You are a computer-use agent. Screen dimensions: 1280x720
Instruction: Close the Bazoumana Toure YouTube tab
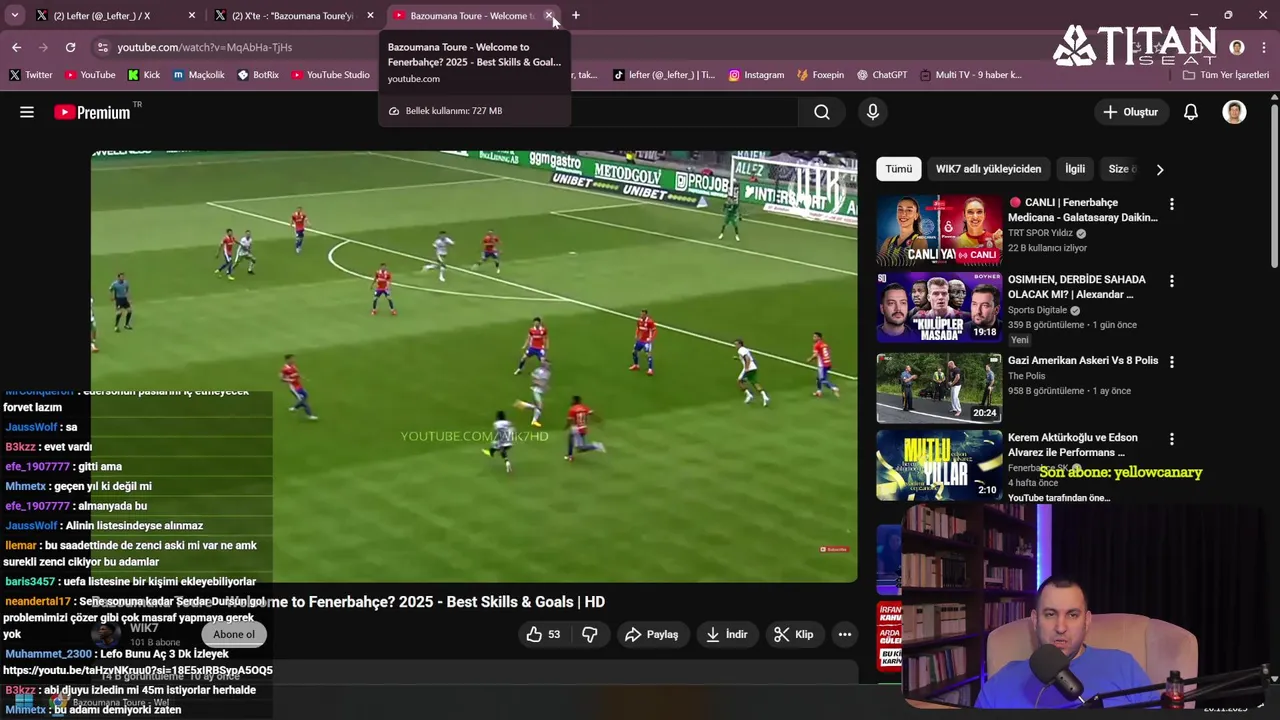(x=548, y=15)
